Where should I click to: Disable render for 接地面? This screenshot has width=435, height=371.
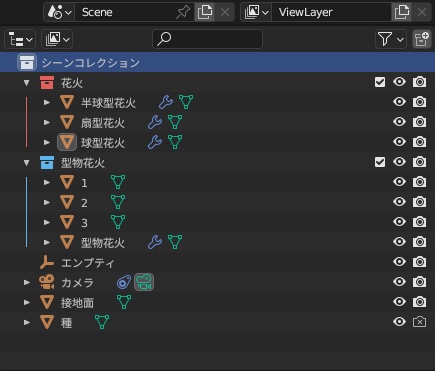pyautogui.click(x=419, y=302)
